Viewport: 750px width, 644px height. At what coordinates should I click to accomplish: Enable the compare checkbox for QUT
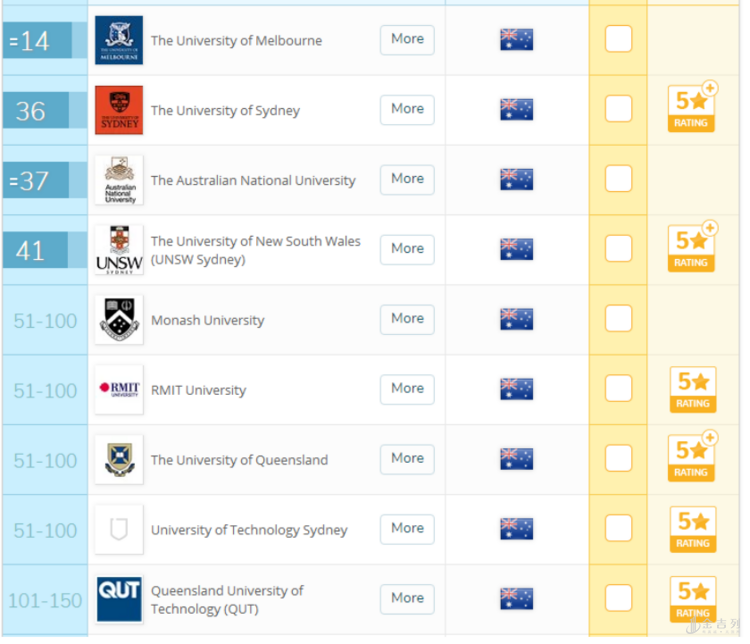tap(619, 598)
